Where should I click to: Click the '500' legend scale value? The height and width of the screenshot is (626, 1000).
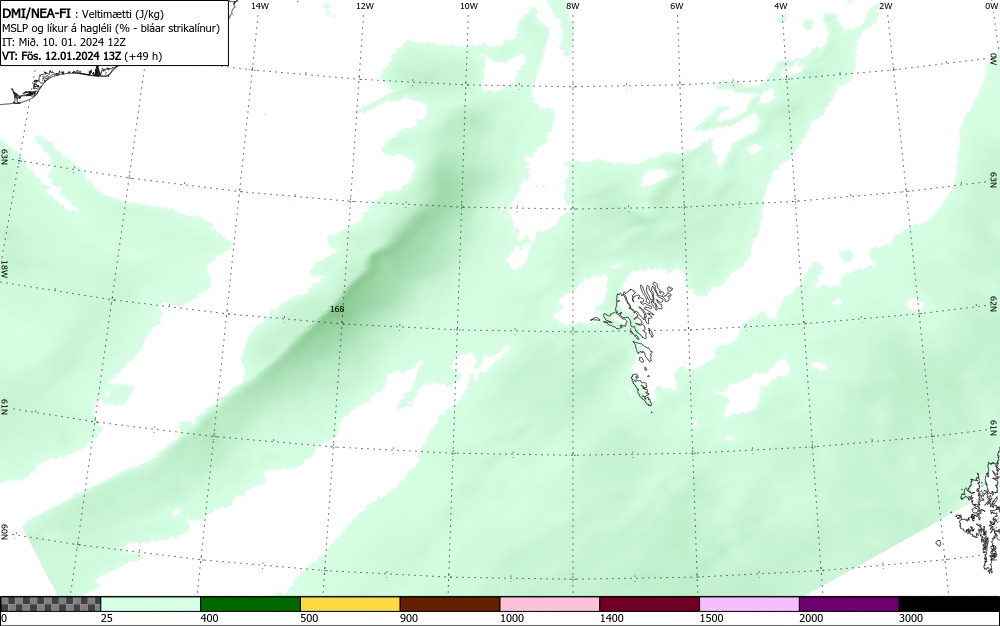pos(309,618)
